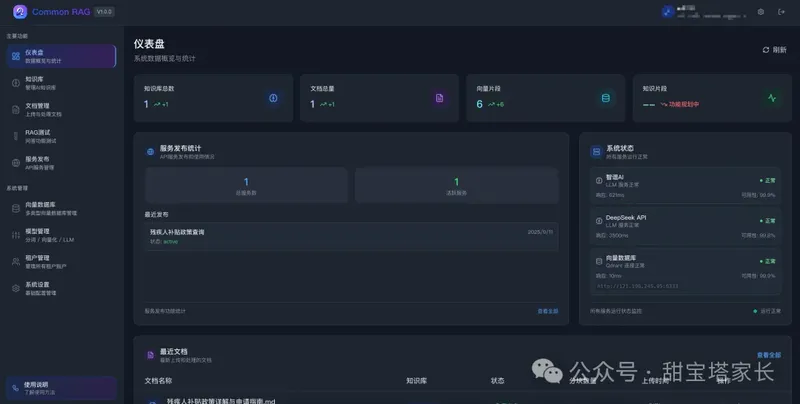
Task: Click the 正常 status of 智谱AI
Action: [x=767, y=180]
